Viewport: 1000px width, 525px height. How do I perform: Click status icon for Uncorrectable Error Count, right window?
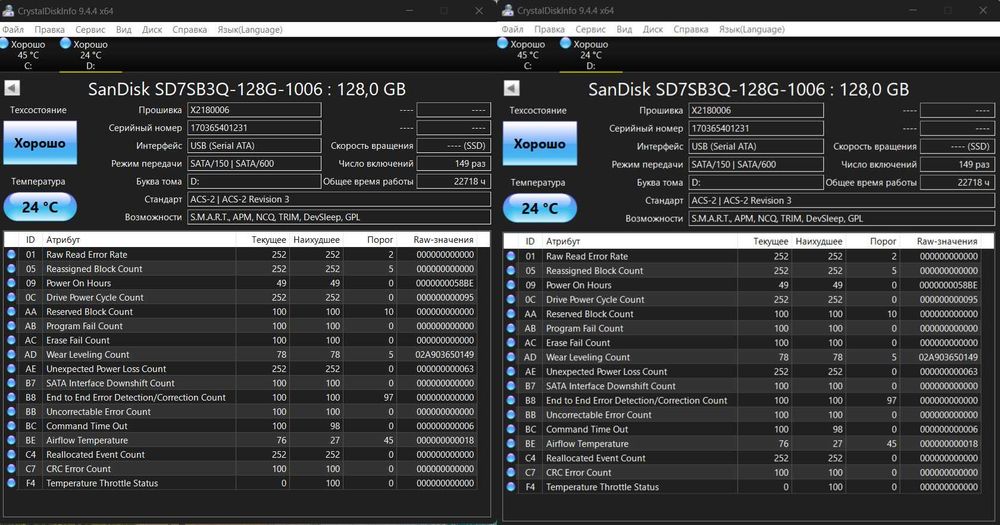[x=511, y=415]
